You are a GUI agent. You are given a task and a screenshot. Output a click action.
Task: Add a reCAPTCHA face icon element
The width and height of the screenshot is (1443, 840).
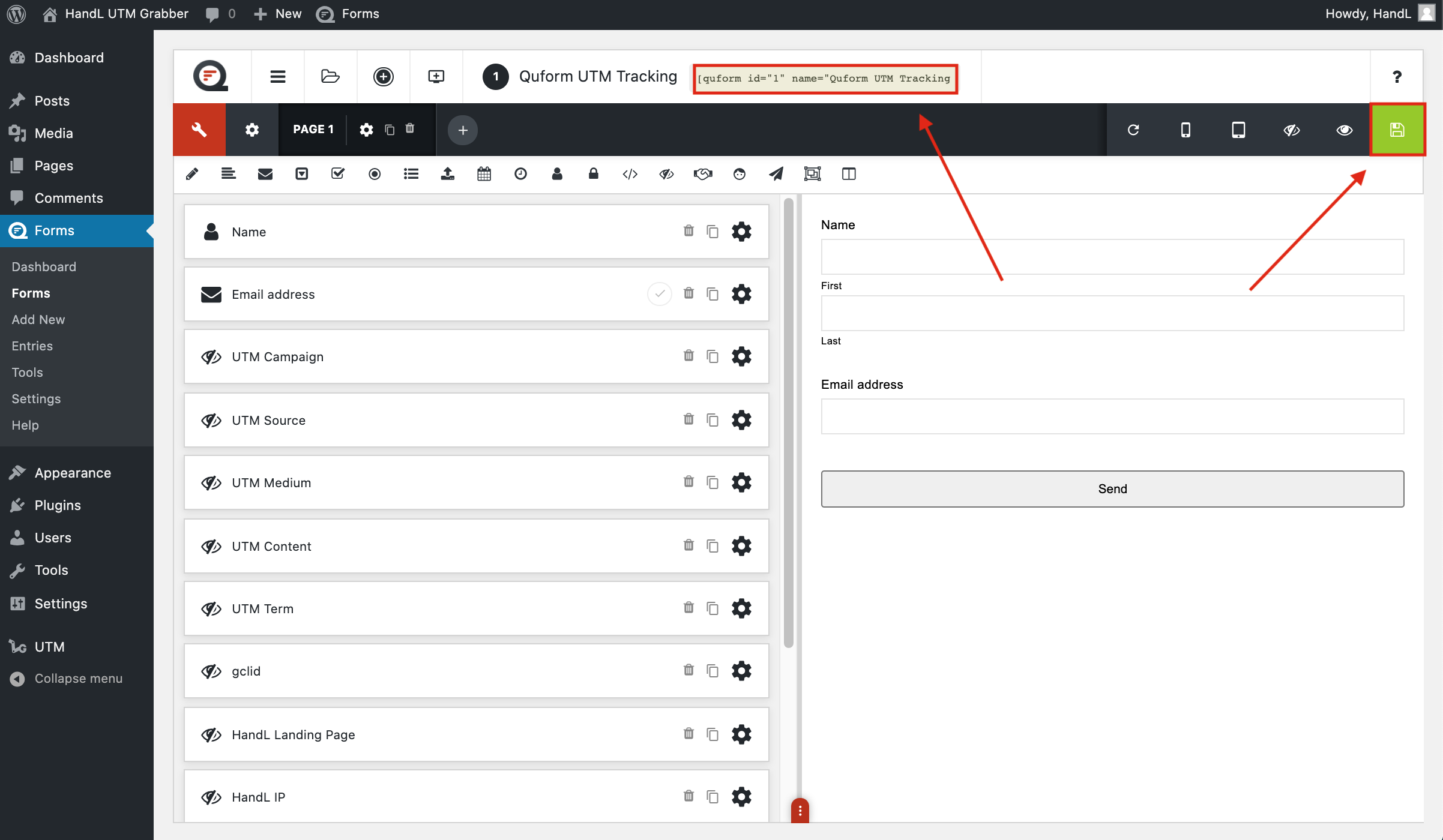[740, 174]
